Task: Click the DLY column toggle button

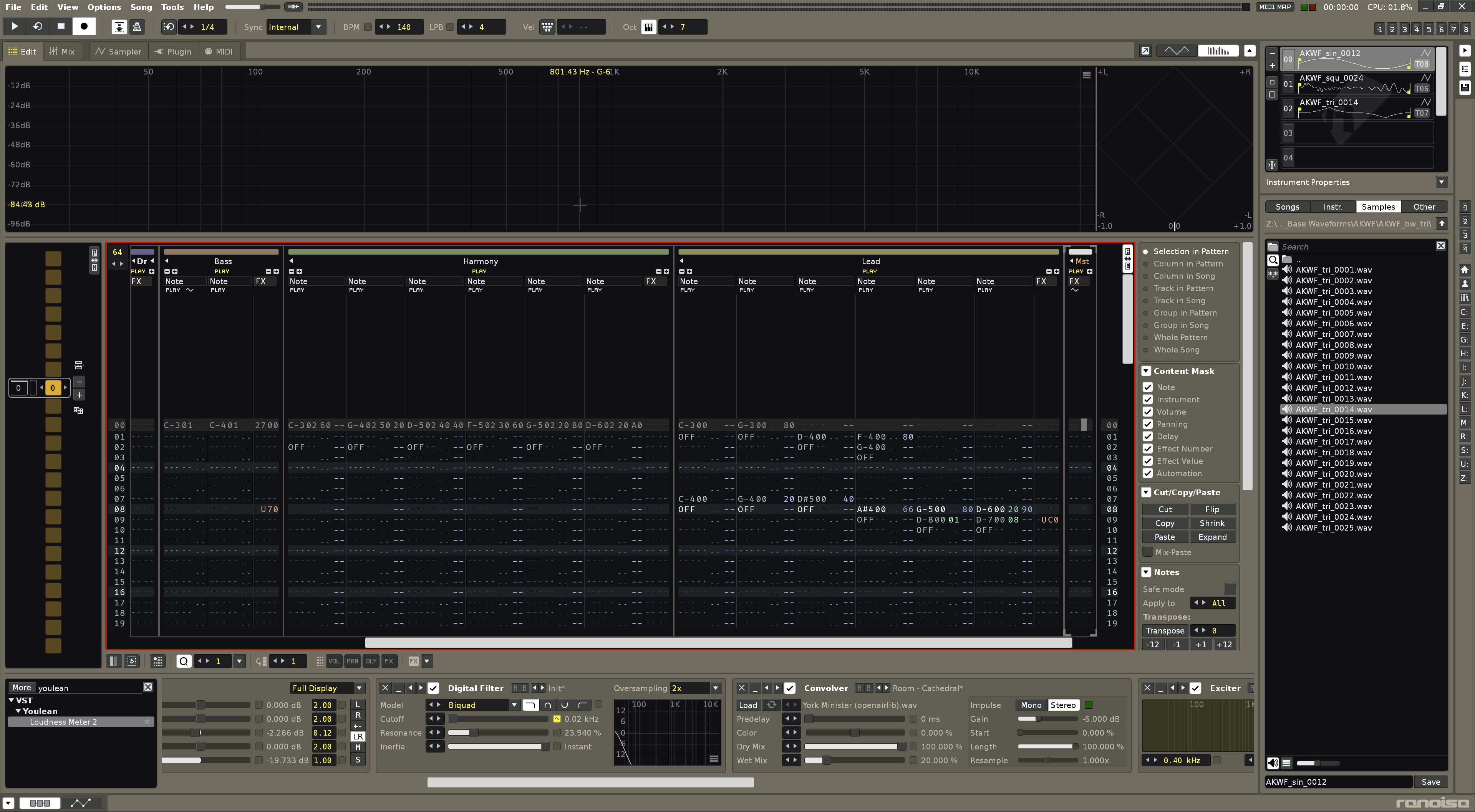Action: point(371,661)
